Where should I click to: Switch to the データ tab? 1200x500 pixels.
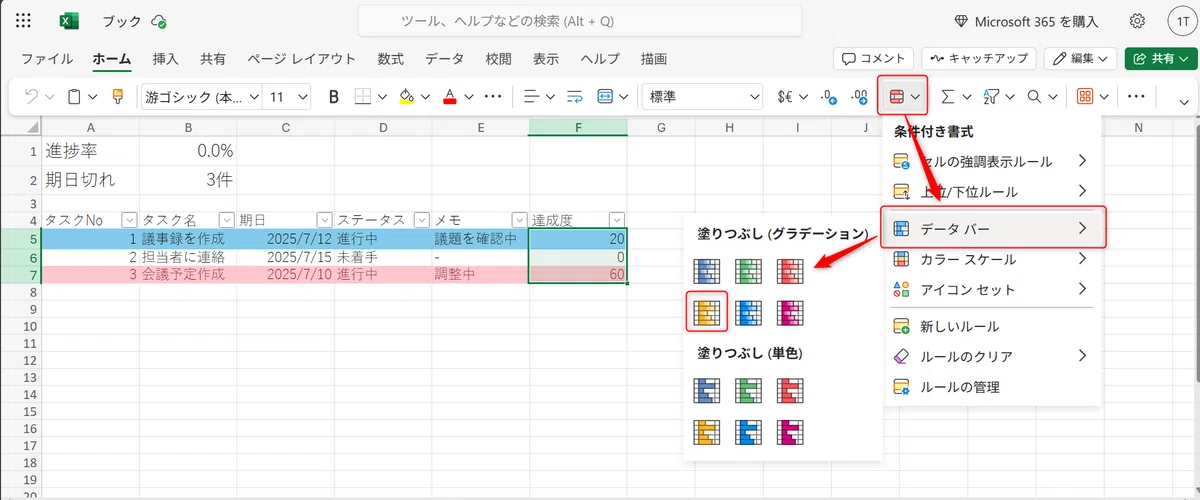coord(444,59)
